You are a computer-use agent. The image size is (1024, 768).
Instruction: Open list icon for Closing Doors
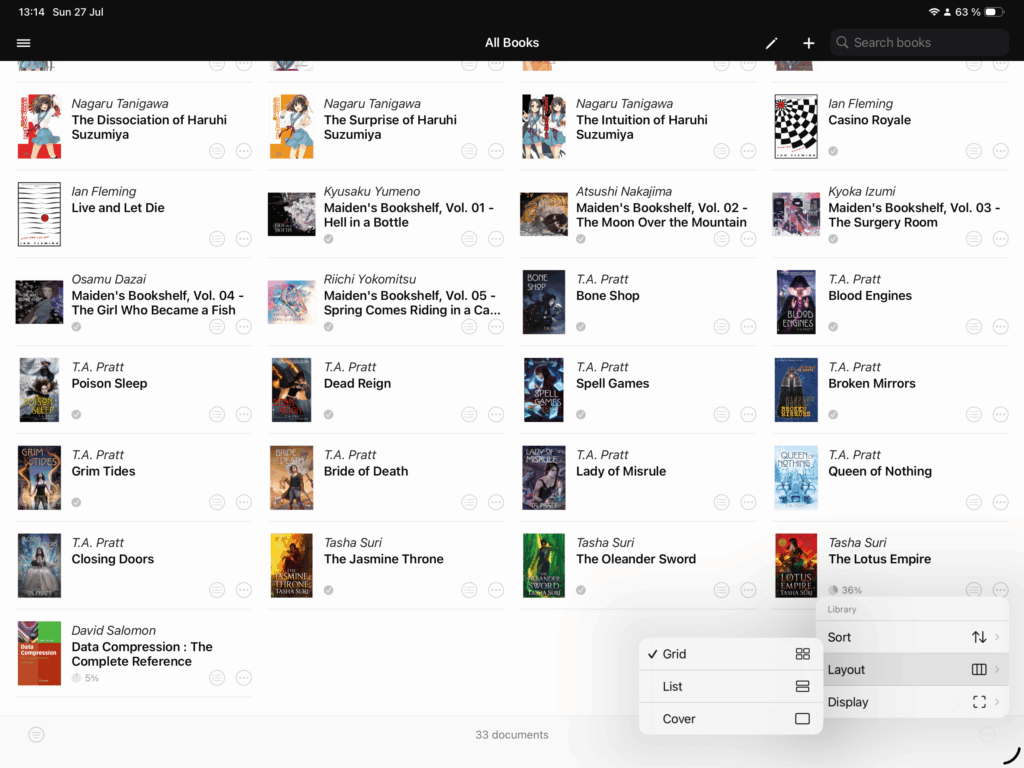click(x=217, y=590)
